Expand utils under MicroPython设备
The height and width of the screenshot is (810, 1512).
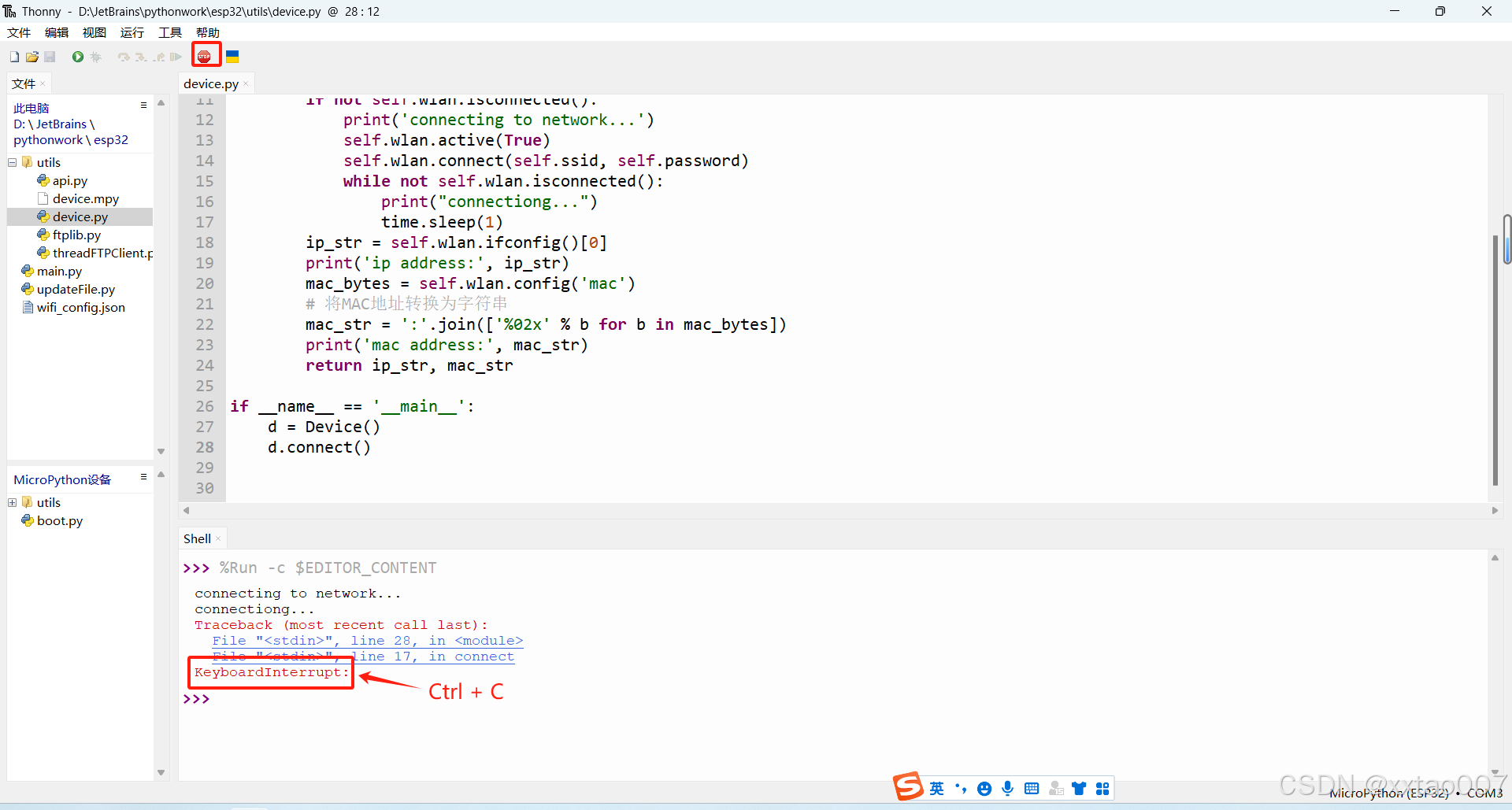(12, 502)
